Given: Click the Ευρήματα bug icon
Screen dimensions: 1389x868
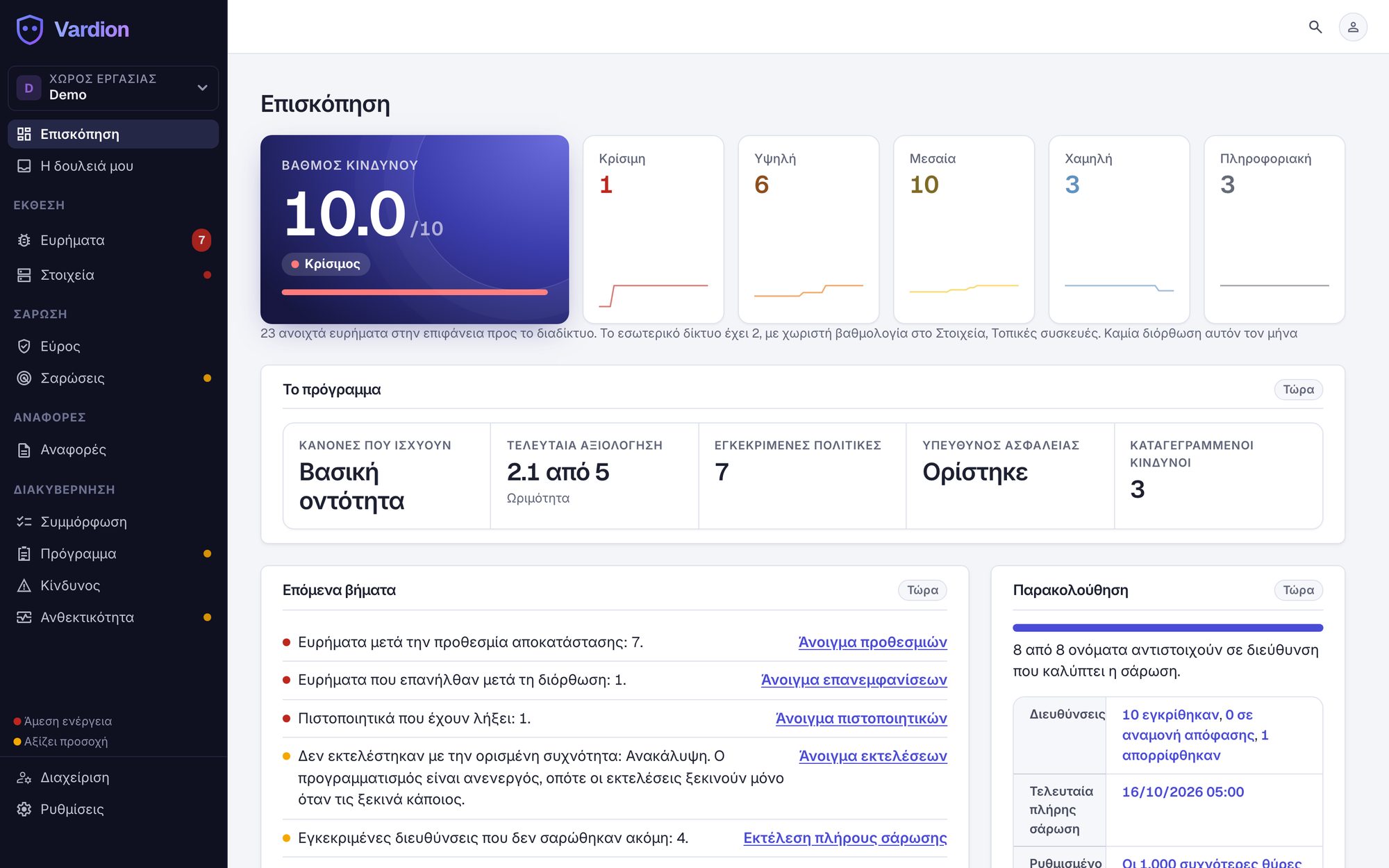Looking at the screenshot, I should (x=24, y=240).
